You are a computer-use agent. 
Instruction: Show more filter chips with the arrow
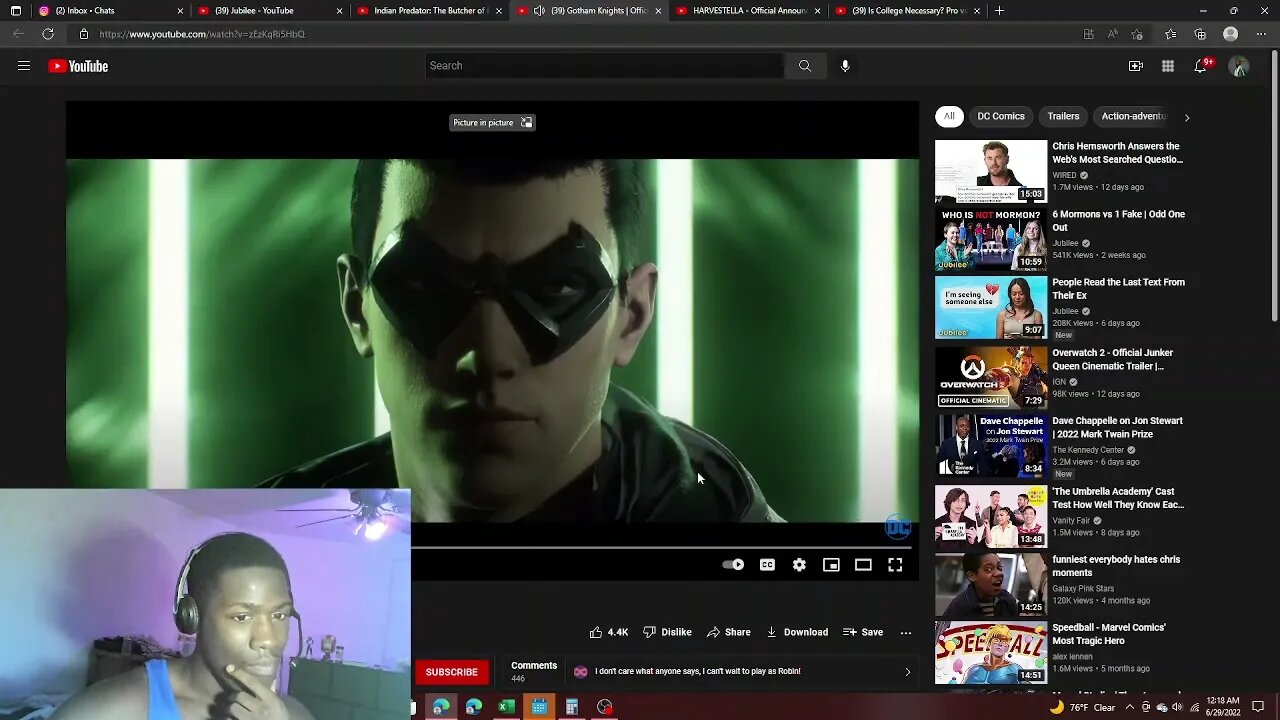point(1187,117)
